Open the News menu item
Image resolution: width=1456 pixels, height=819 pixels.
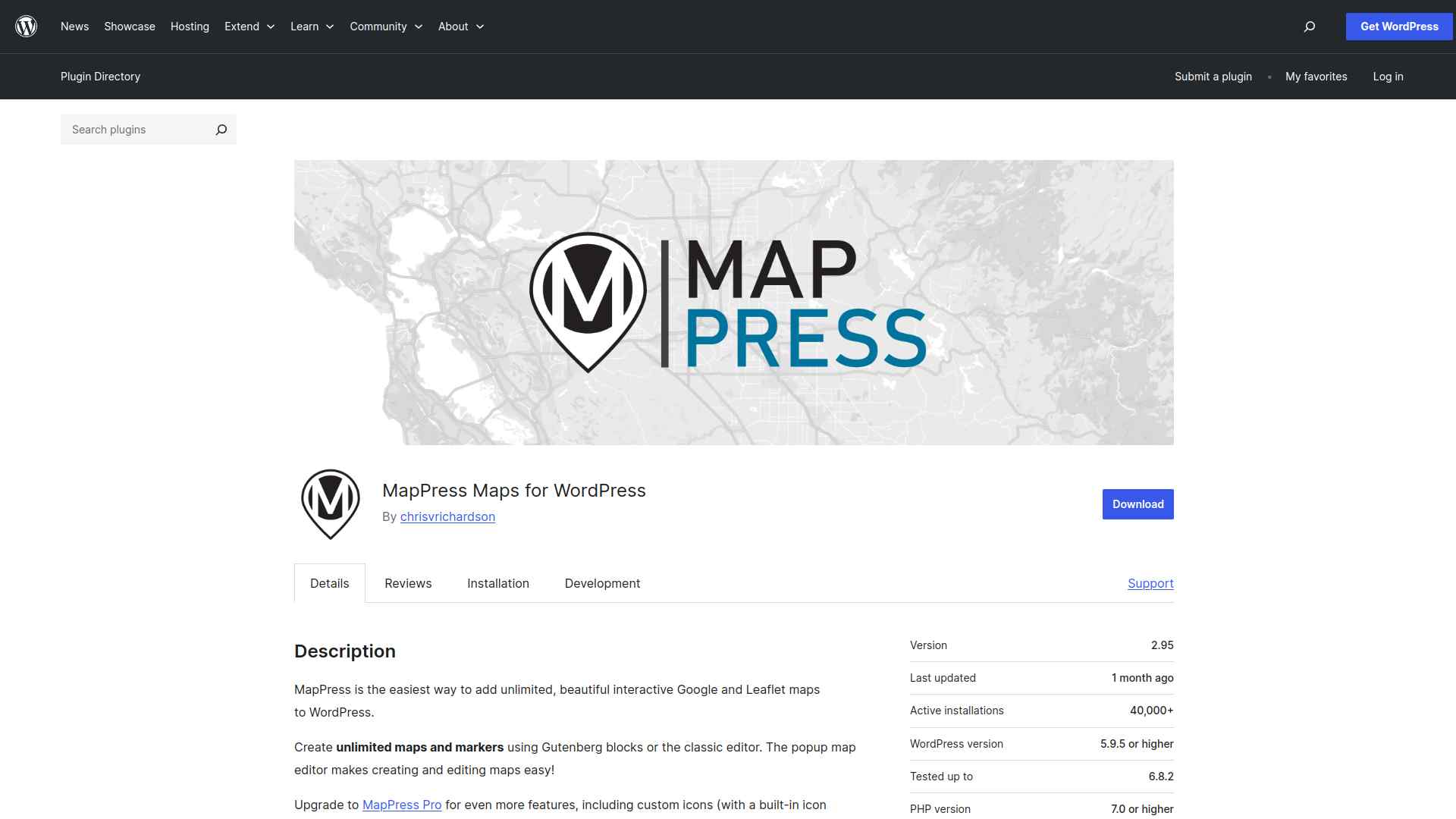click(x=74, y=27)
